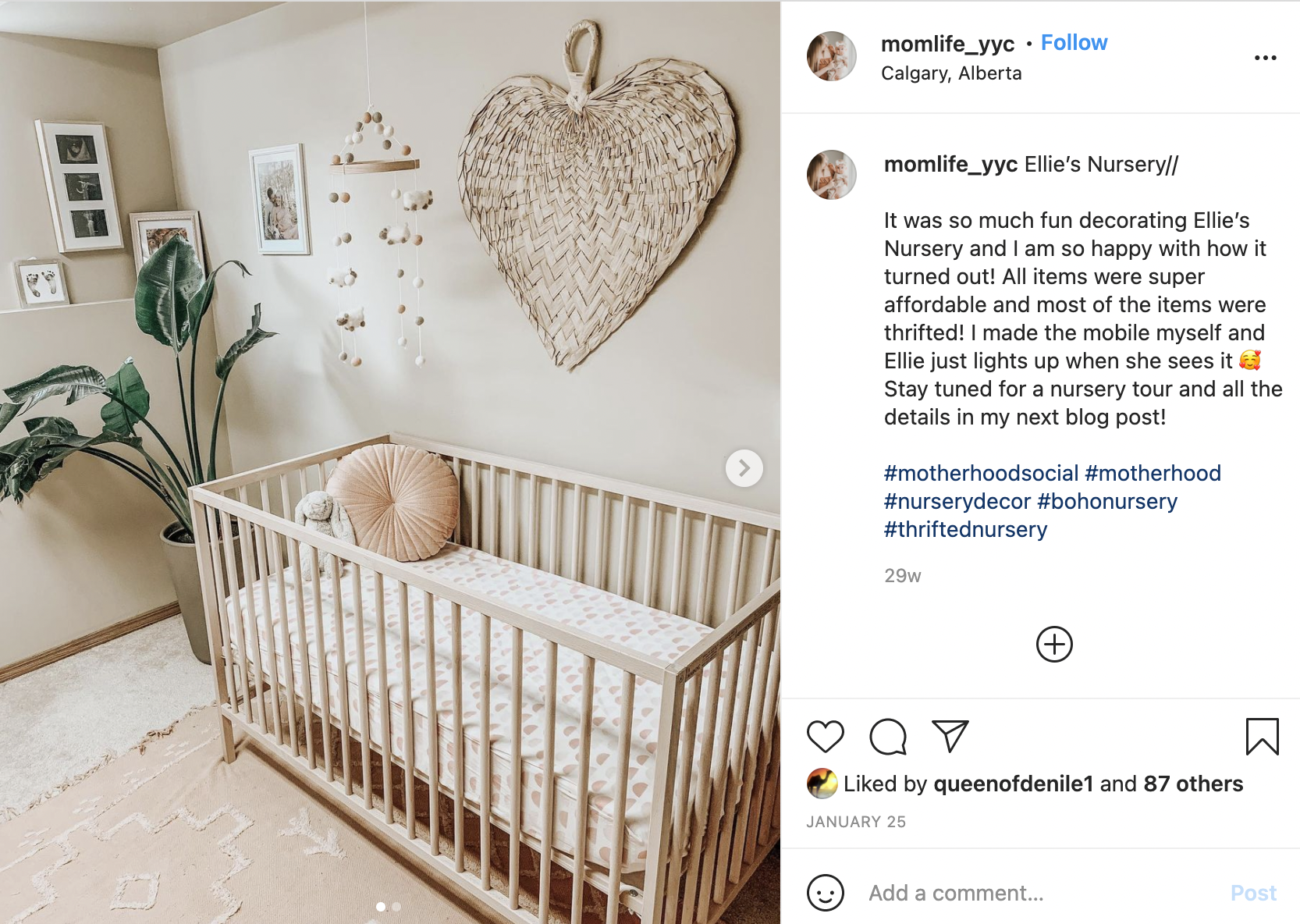This screenshot has height=924, width=1300.
Task: Click the header profile picture of momlife_yyc
Action: [x=831, y=56]
